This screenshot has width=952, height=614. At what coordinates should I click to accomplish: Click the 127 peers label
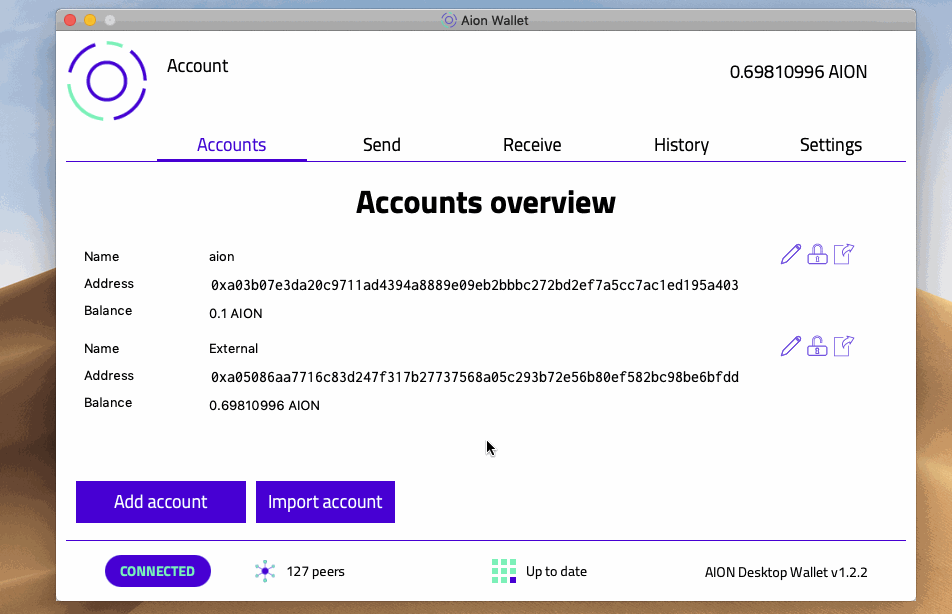coord(316,571)
